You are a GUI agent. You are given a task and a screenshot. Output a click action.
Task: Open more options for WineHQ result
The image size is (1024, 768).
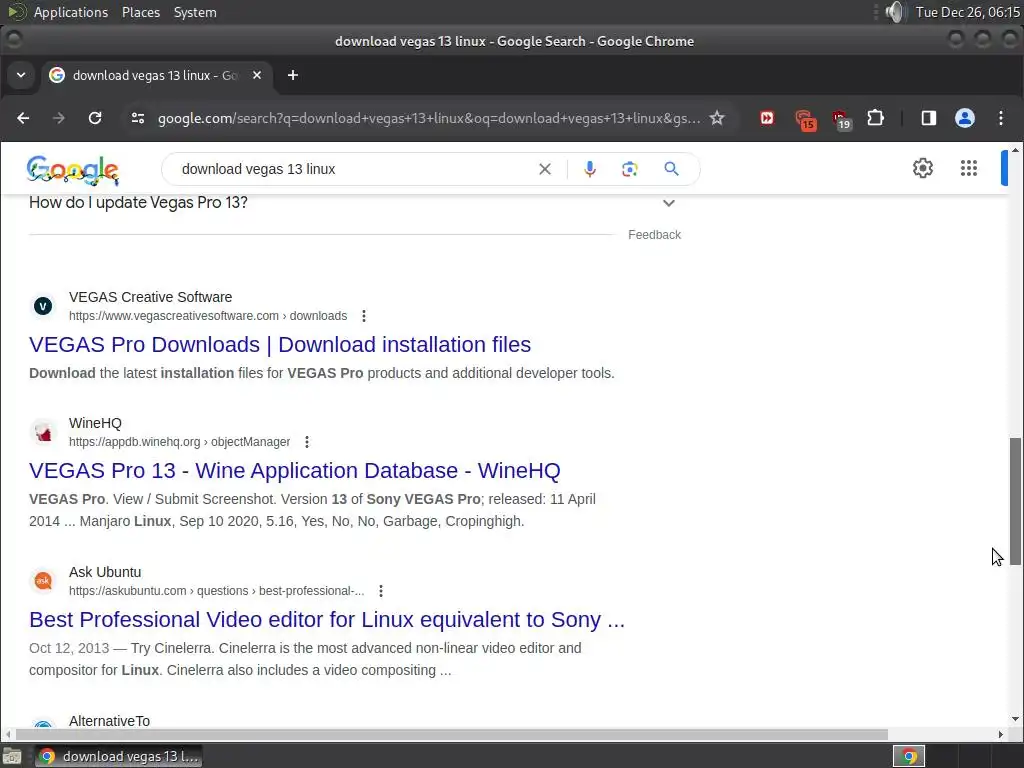(x=307, y=442)
